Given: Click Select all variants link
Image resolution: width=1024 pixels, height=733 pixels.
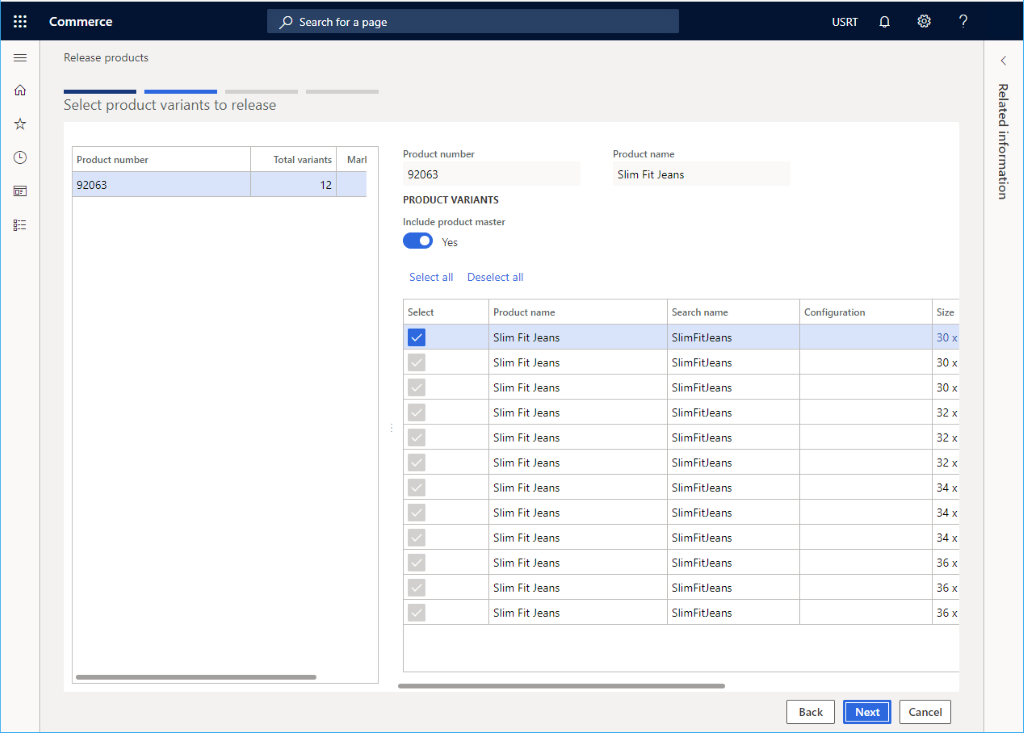Looking at the screenshot, I should (x=431, y=277).
